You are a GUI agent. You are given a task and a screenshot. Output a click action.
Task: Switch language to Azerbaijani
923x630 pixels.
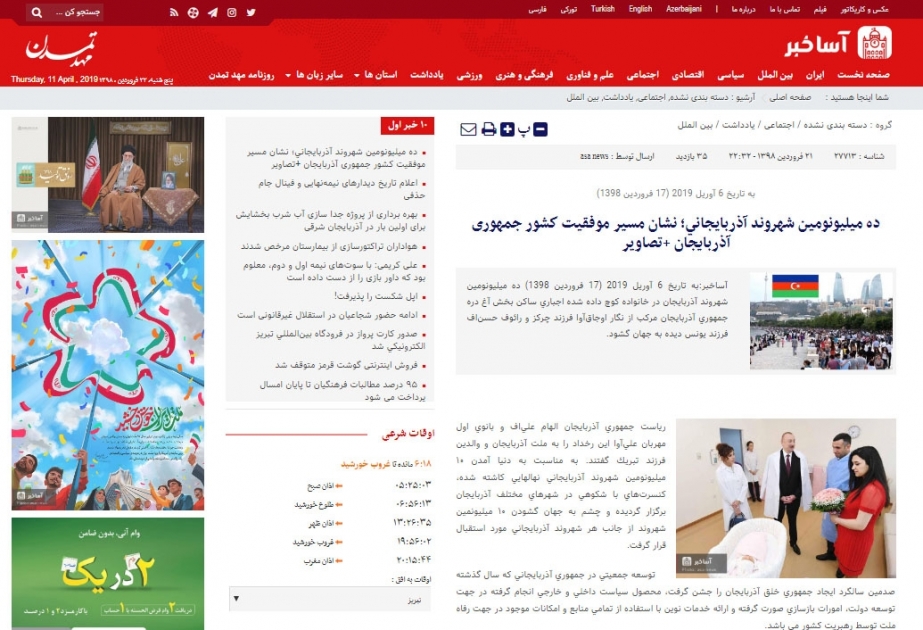click(683, 9)
